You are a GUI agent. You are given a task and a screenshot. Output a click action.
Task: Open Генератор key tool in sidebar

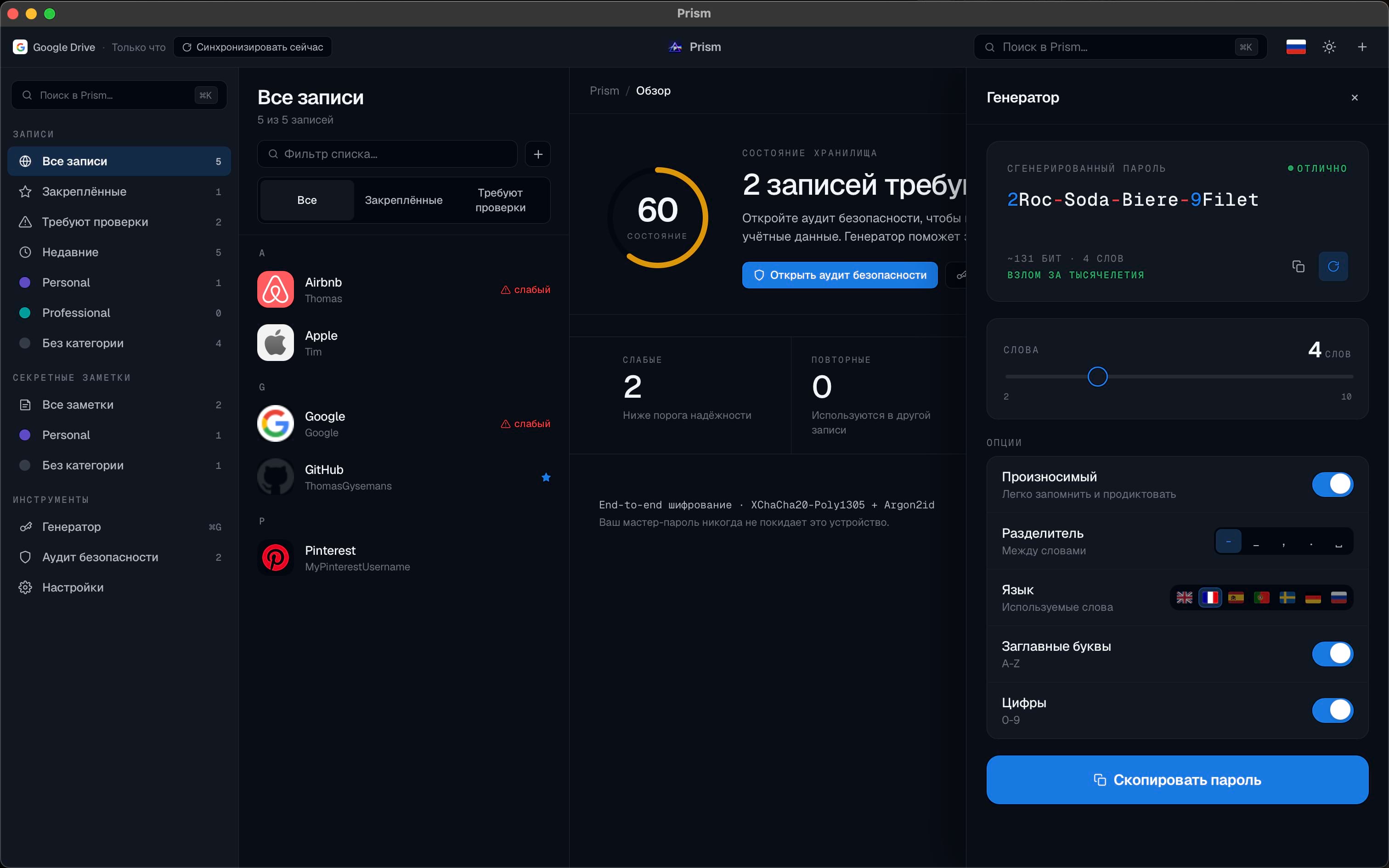coord(119,527)
